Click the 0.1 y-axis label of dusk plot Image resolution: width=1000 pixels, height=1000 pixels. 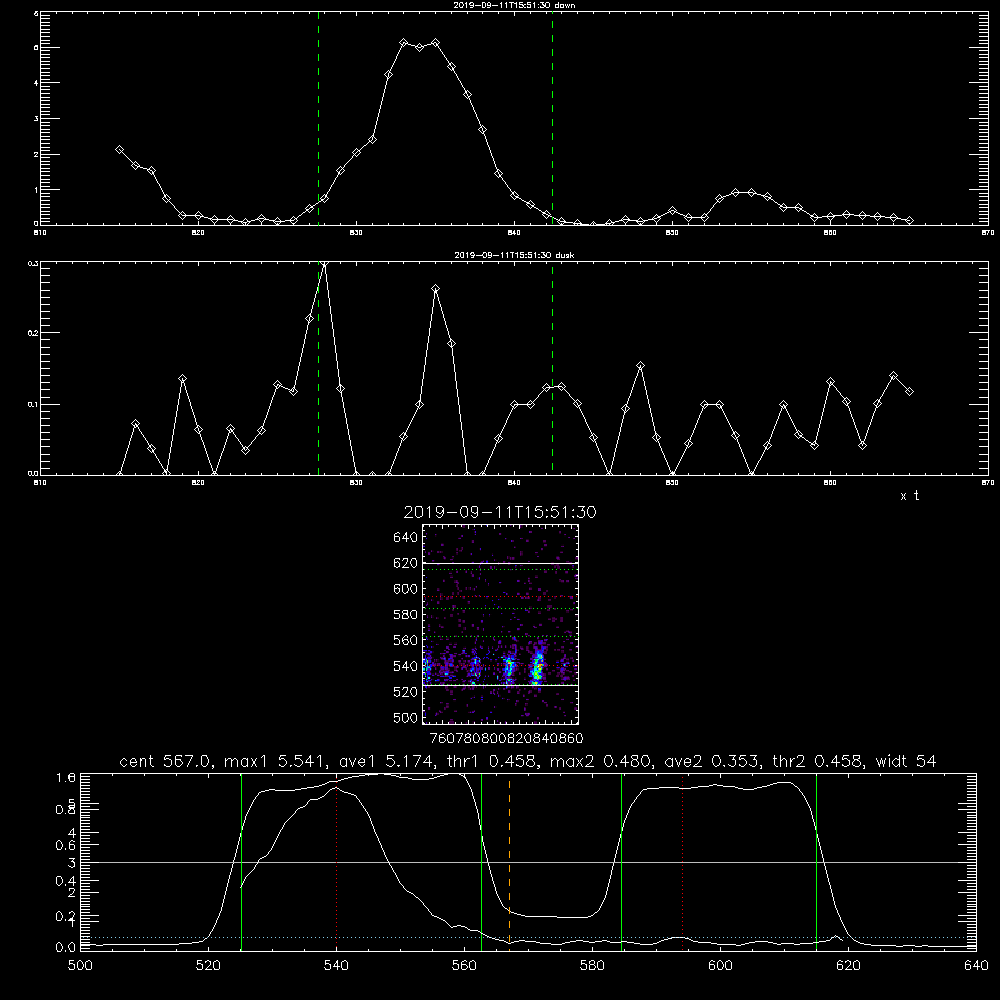(34, 404)
